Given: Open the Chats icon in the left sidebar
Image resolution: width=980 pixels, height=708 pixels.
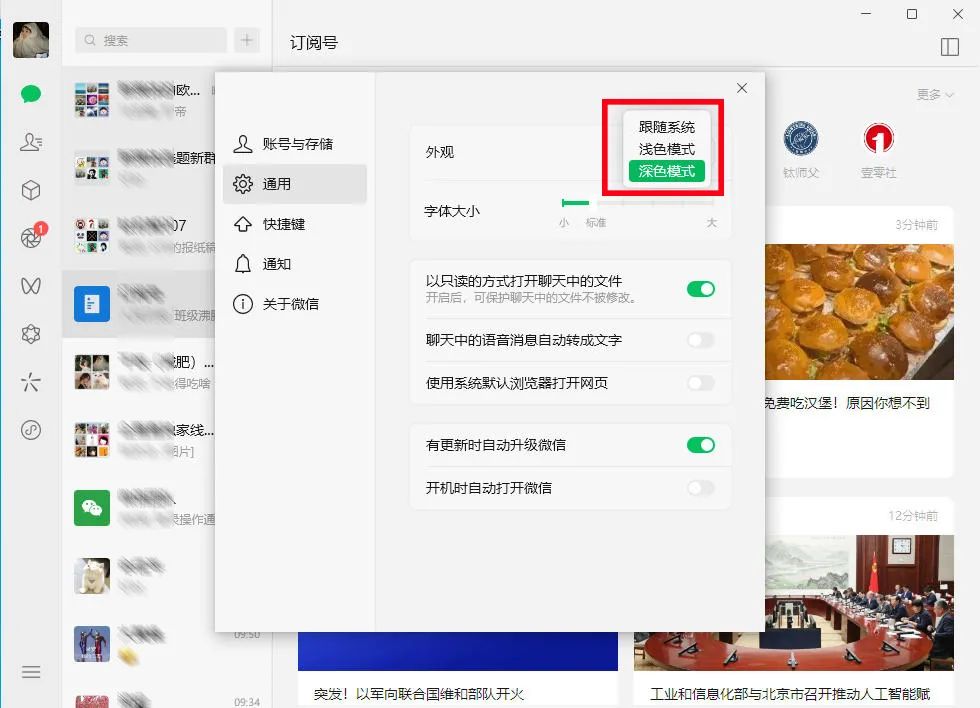Looking at the screenshot, I should pos(31,94).
